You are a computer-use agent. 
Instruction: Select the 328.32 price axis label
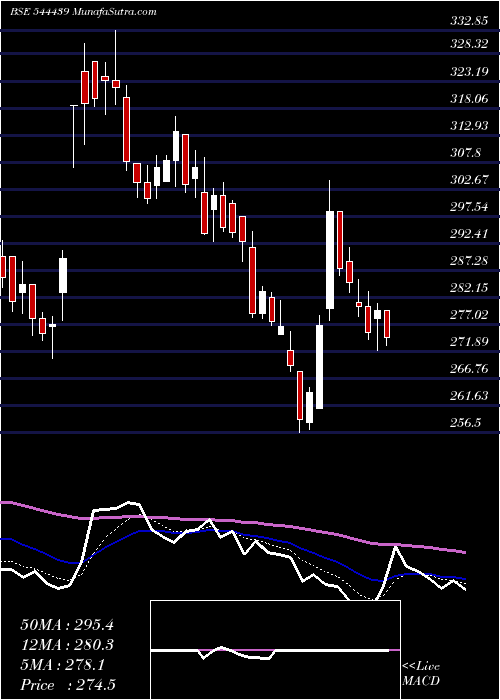tap(468, 44)
